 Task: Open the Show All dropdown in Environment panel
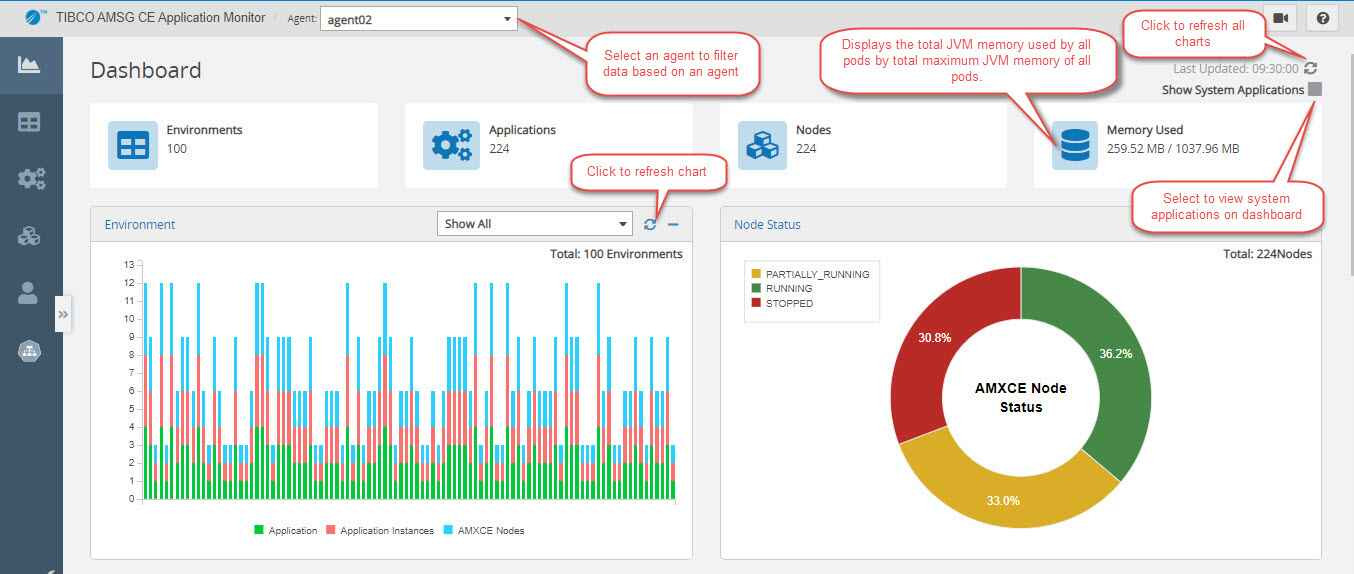[535, 224]
